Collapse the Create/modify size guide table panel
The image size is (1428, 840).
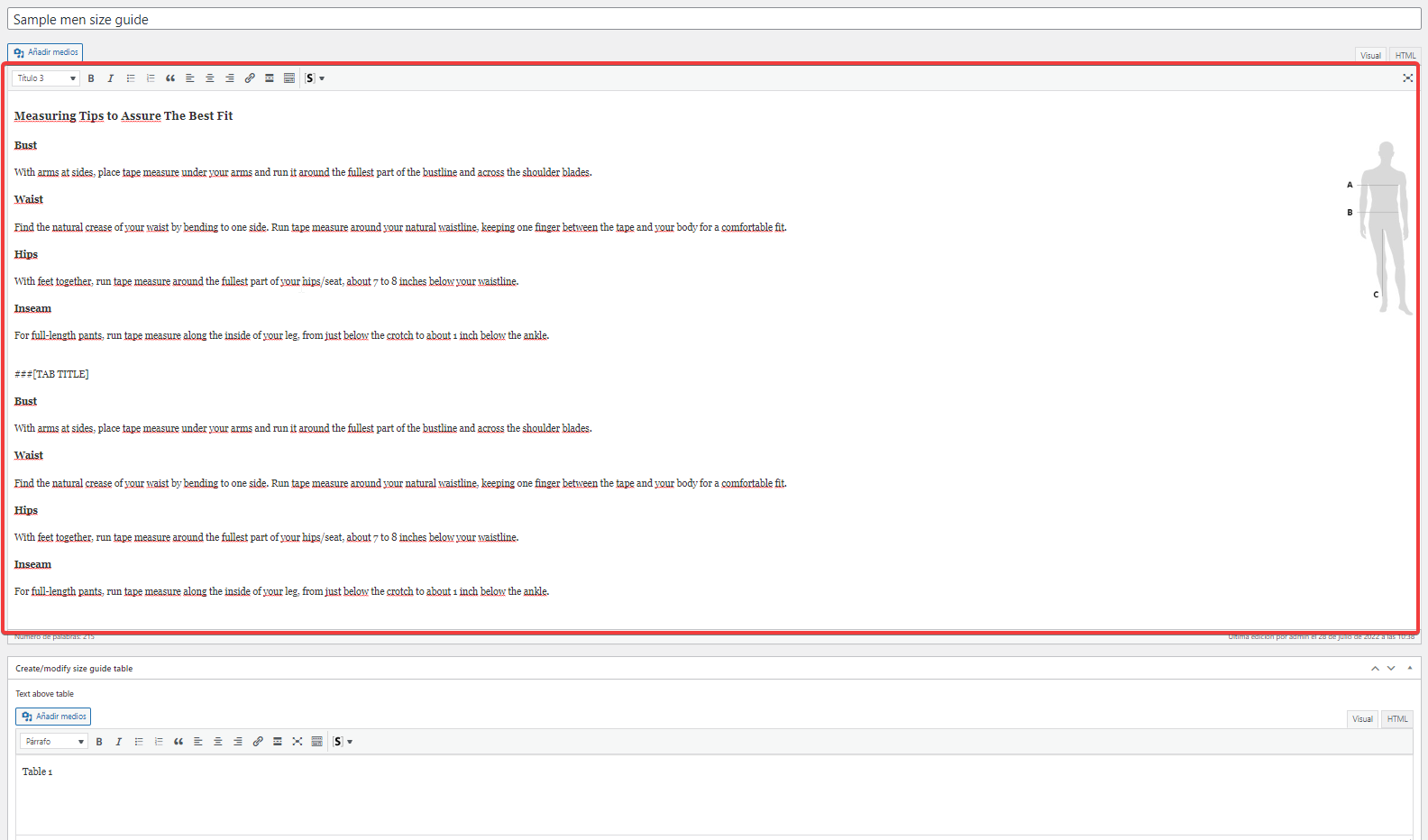point(1410,668)
